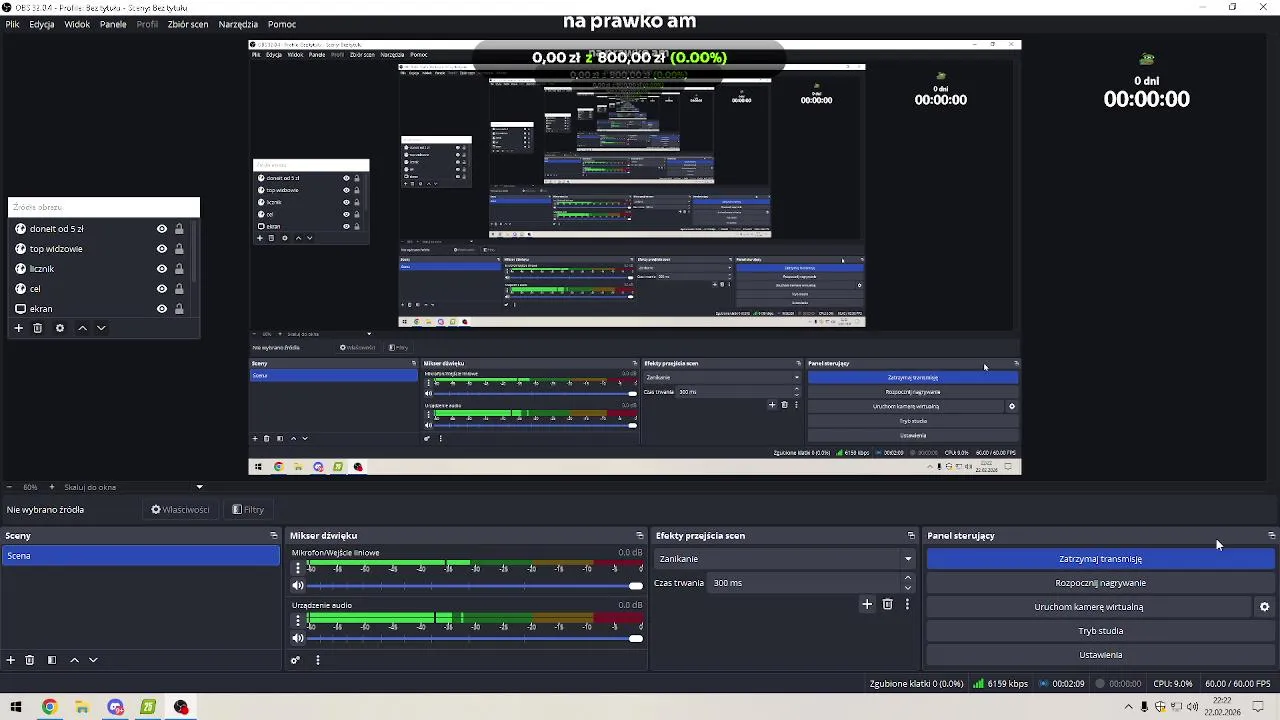The height and width of the screenshot is (720, 1280).
Task: Lock the 'ekran' source
Action: click(x=179, y=309)
